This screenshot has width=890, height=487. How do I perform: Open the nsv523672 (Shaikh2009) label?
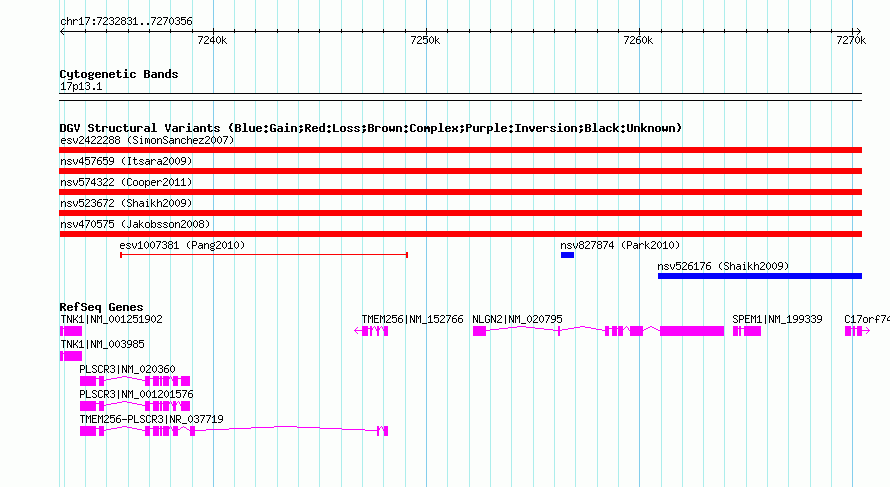126,203
